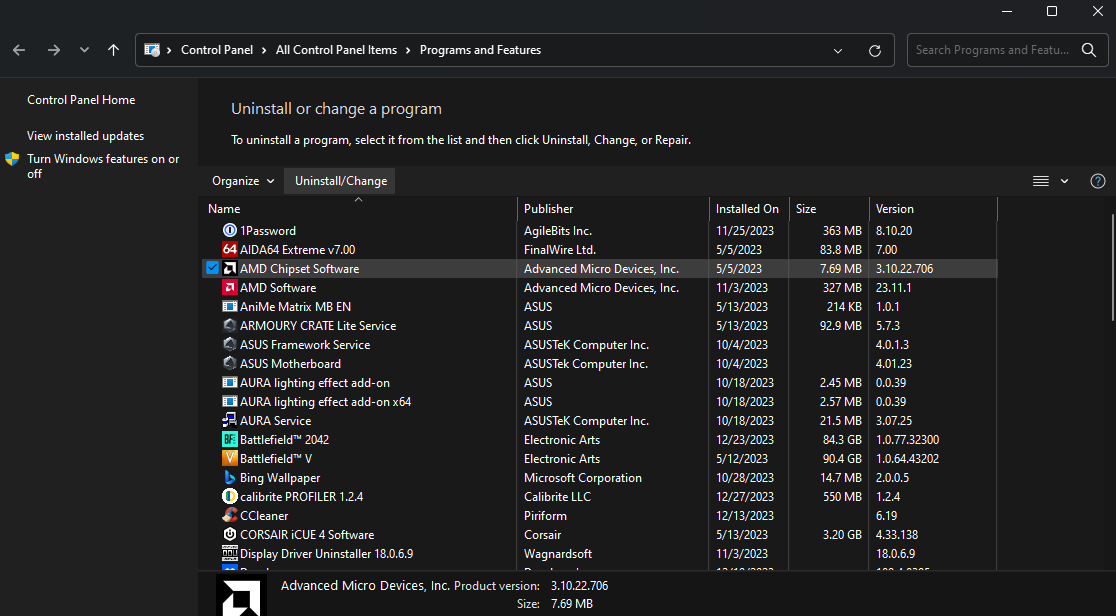
Task: Open View installed updates link
Action: click(85, 136)
